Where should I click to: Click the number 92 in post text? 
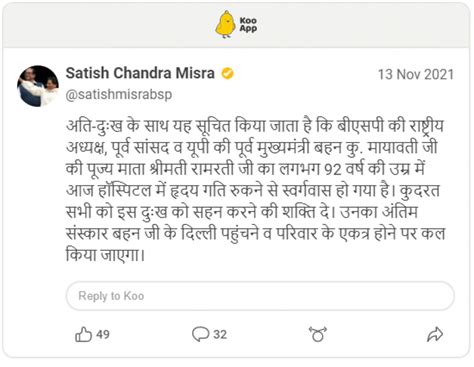click(333, 170)
